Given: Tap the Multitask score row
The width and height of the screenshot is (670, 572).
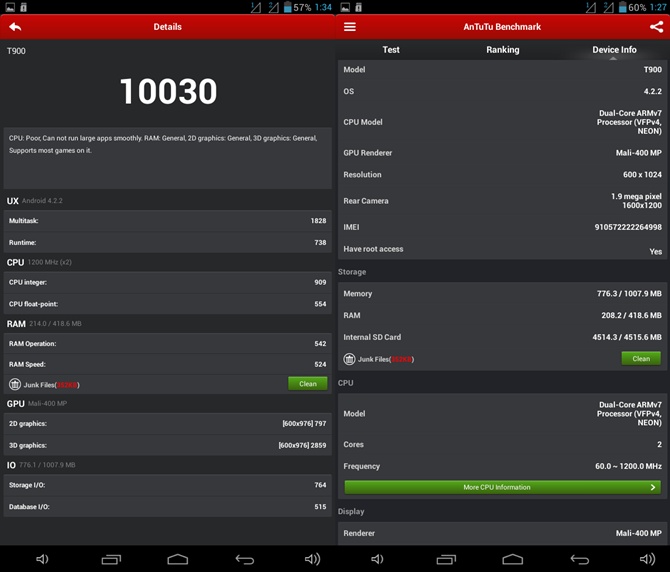Looking at the screenshot, I should point(168,220).
